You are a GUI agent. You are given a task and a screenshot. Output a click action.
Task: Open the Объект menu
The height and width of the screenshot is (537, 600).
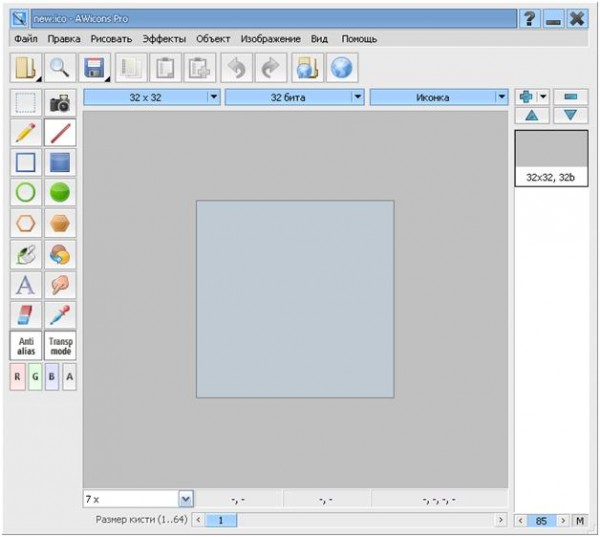pos(213,39)
